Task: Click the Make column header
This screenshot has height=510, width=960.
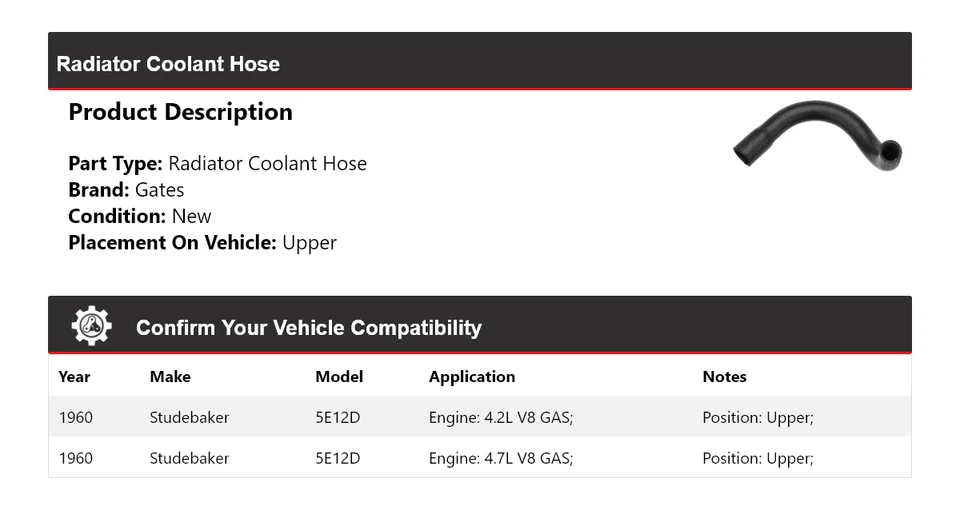Action: tap(170, 377)
